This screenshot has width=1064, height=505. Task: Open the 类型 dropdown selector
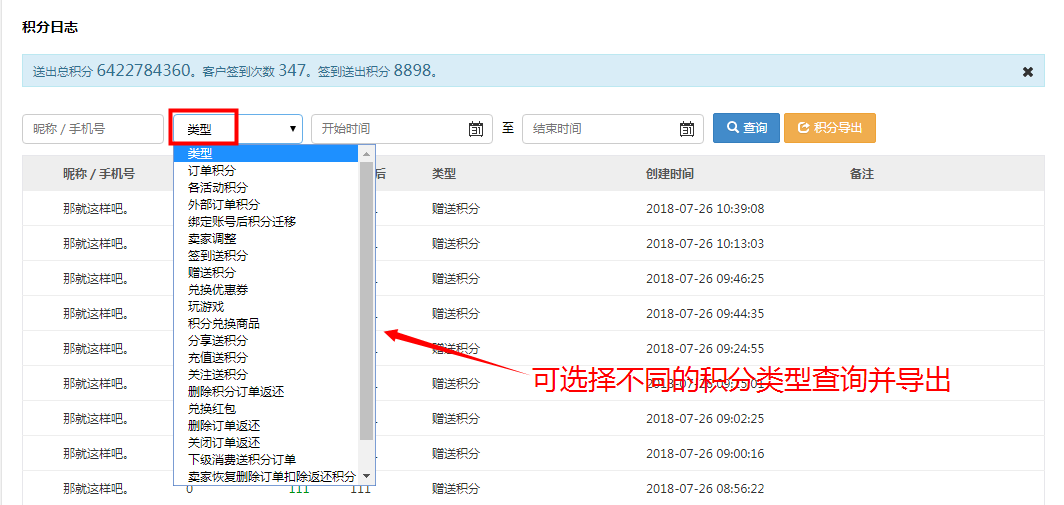pyautogui.click(x=238, y=129)
